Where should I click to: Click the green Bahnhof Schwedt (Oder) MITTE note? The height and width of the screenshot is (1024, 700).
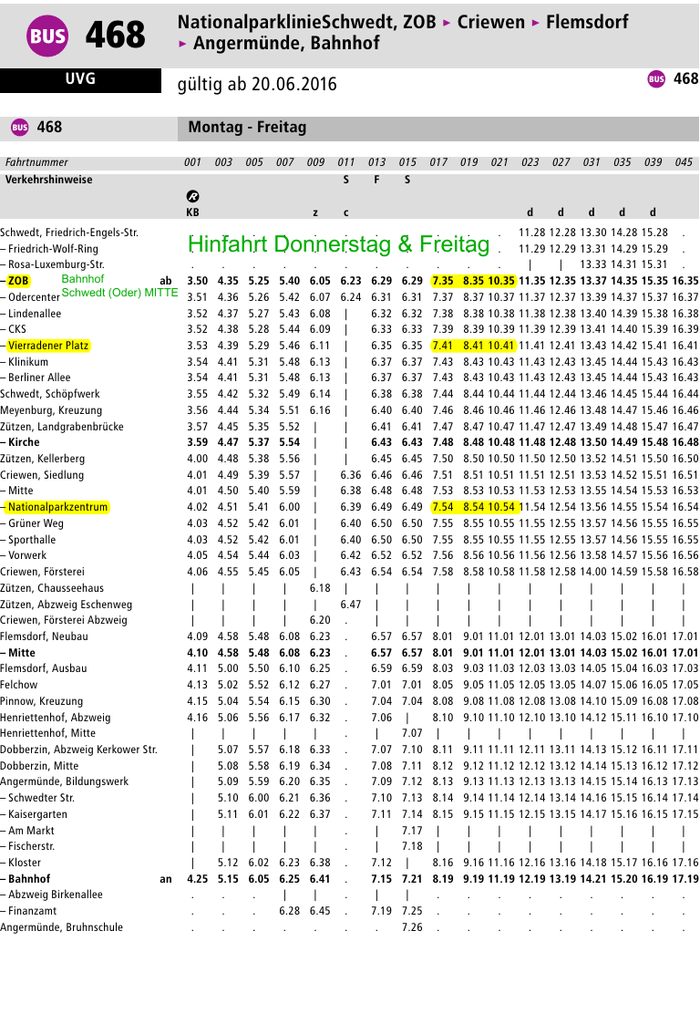119,286
